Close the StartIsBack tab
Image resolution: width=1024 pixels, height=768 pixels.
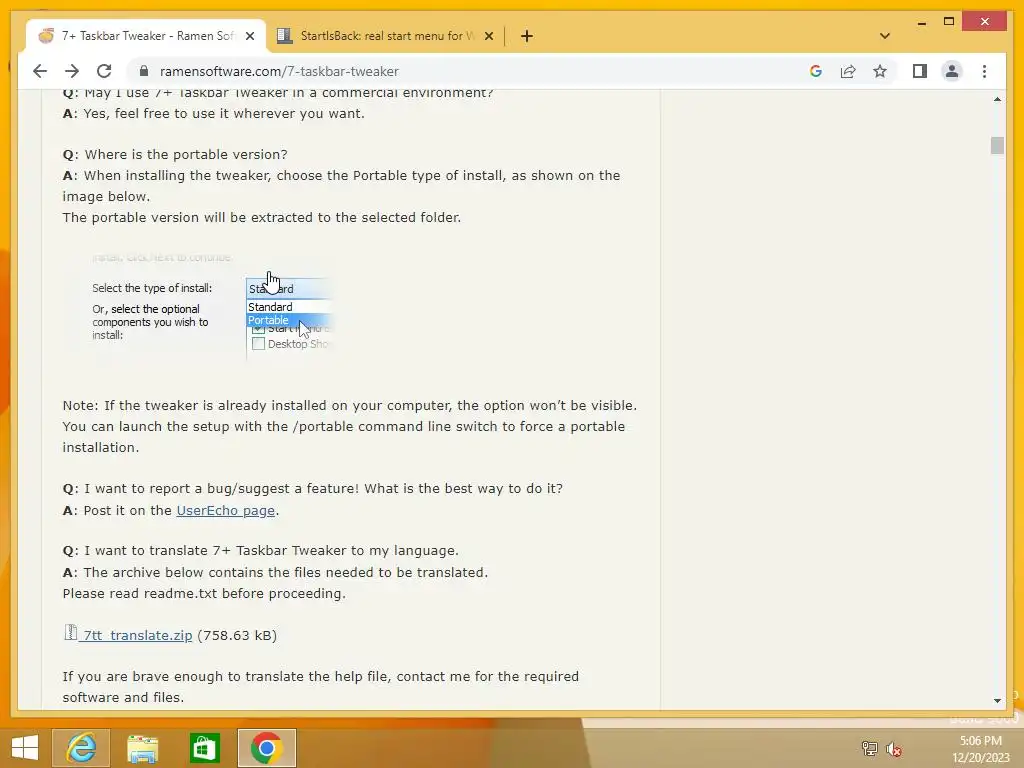(x=488, y=37)
